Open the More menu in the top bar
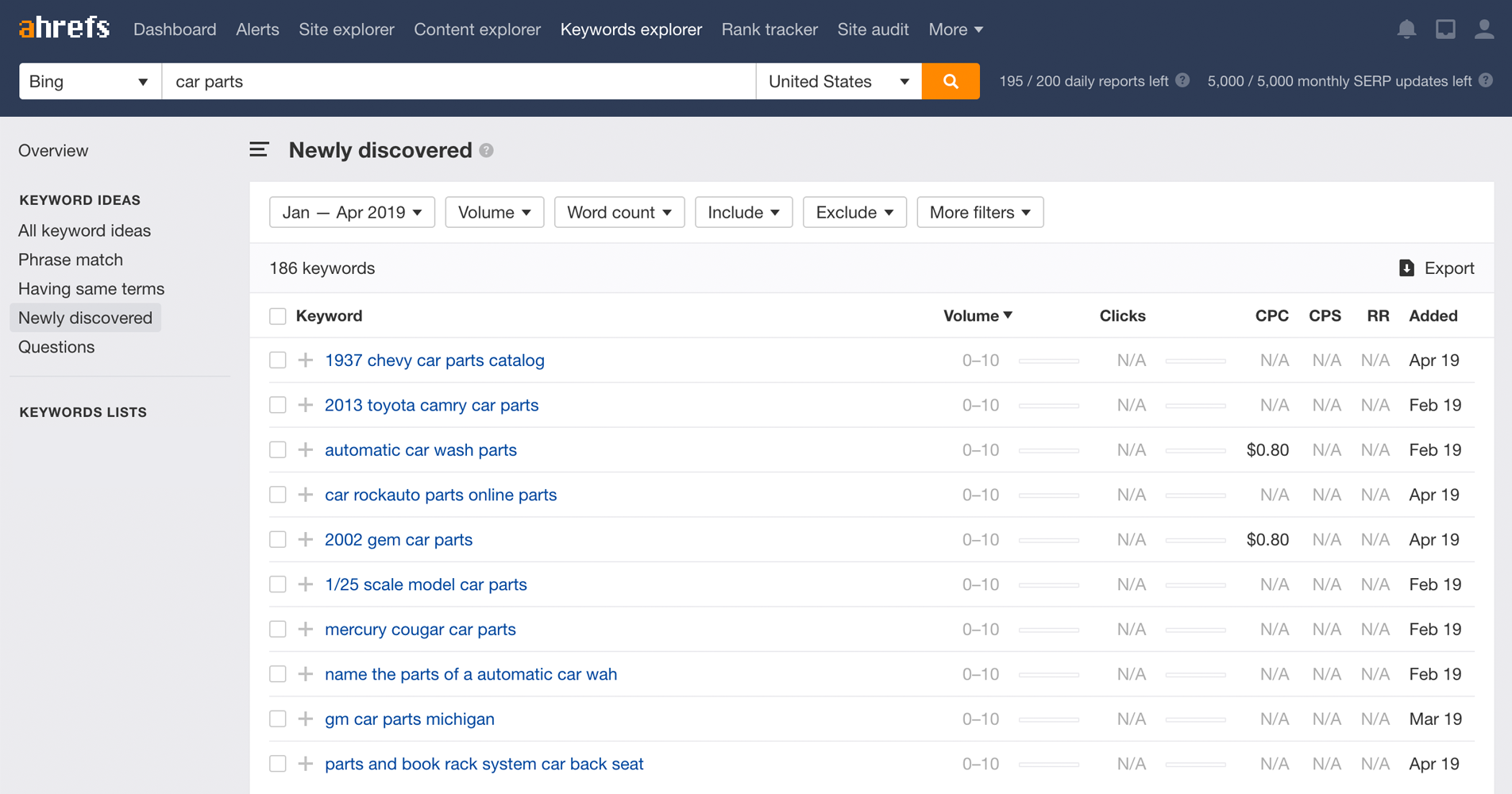Screen dimensions: 1512x794 pos(955,29)
